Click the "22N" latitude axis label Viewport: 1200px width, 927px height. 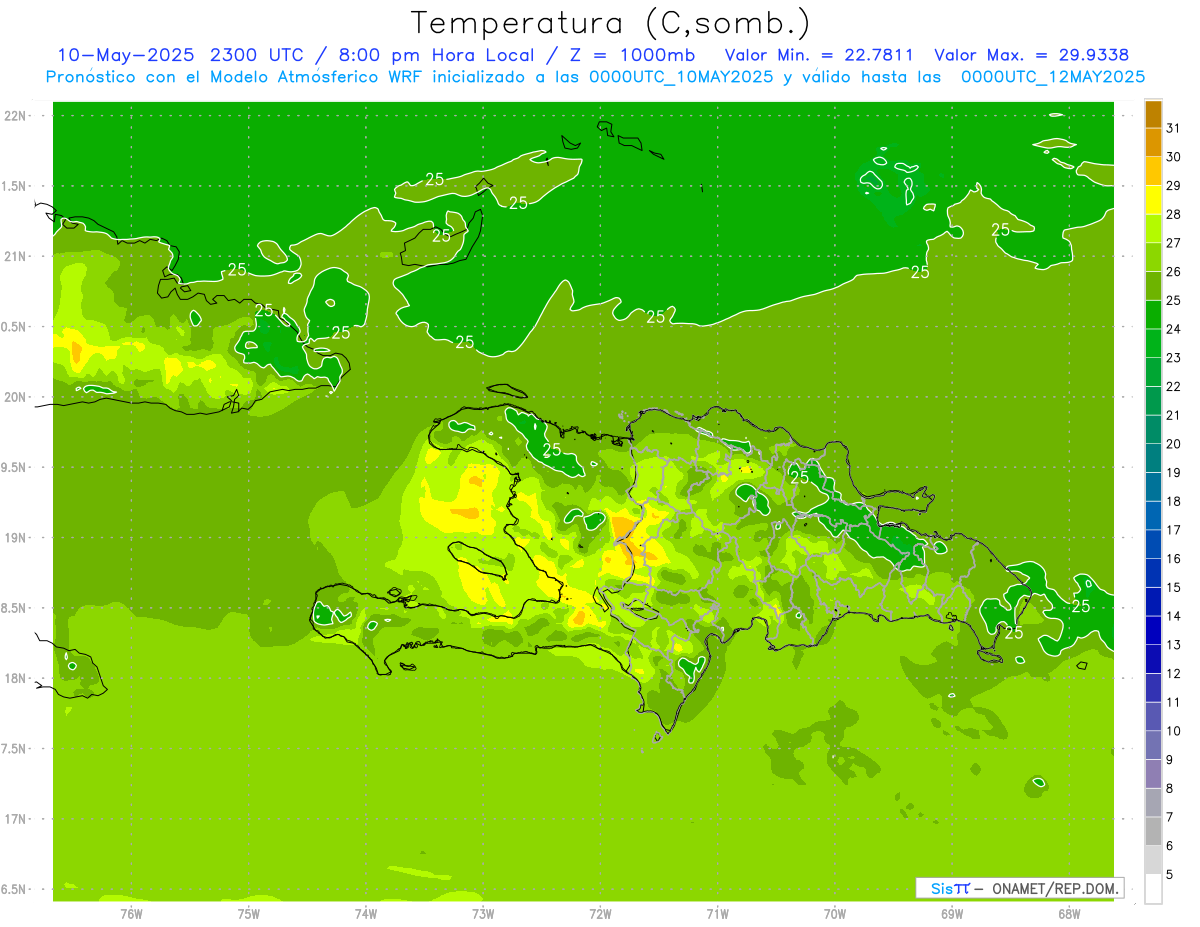tap(15, 116)
